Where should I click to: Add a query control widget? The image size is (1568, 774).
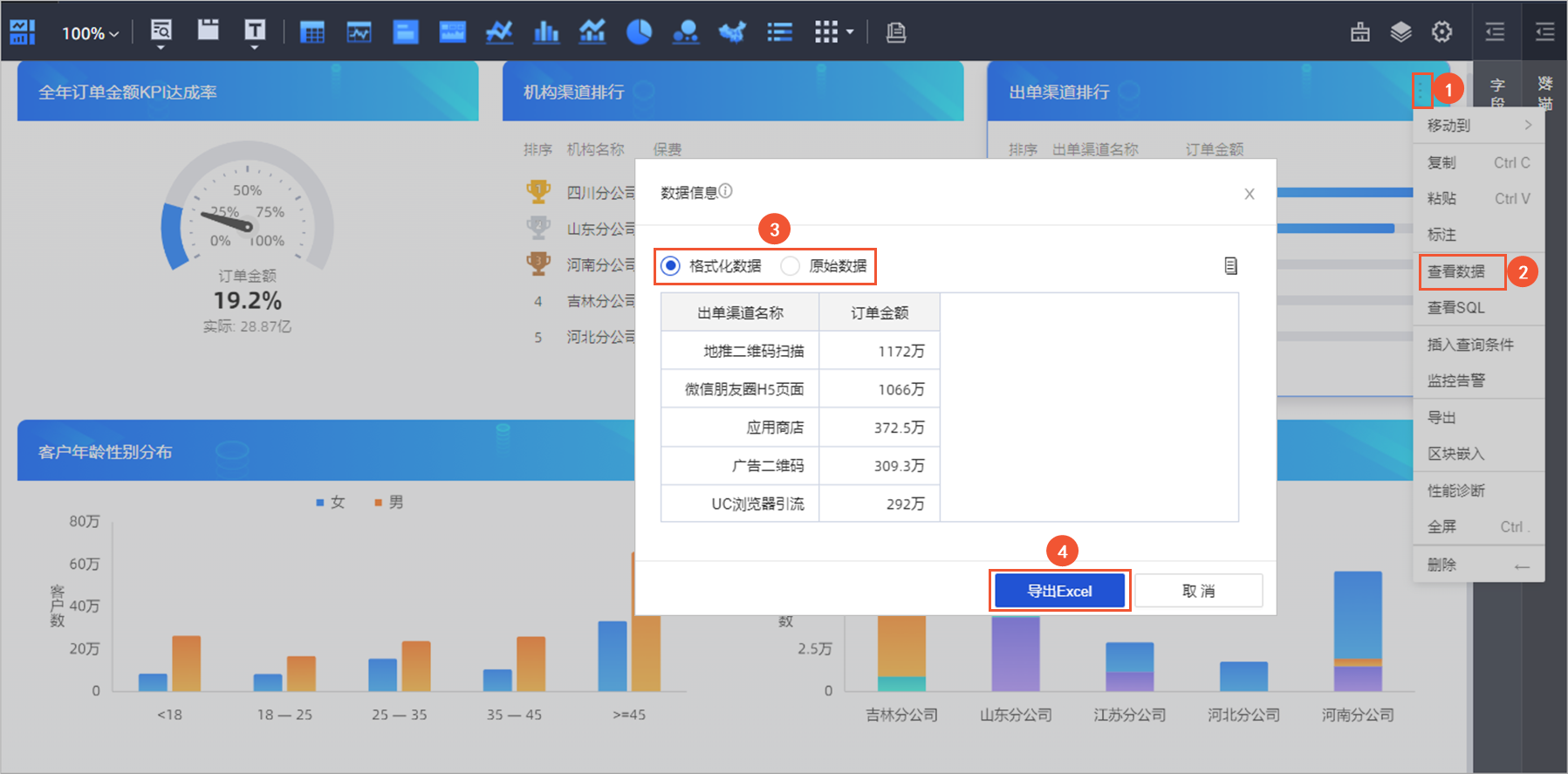(161, 32)
